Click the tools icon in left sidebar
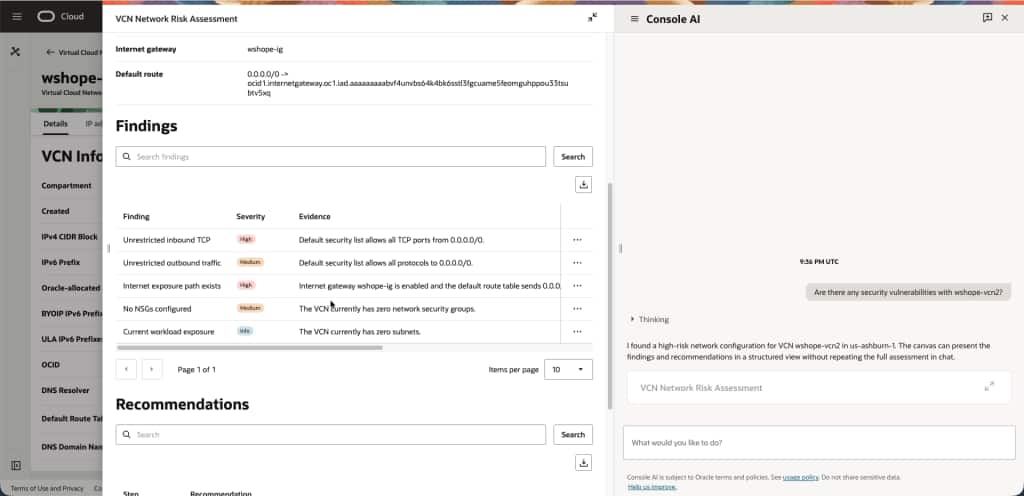The width and height of the screenshot is (1024, 496). click(x=16, y=51)
